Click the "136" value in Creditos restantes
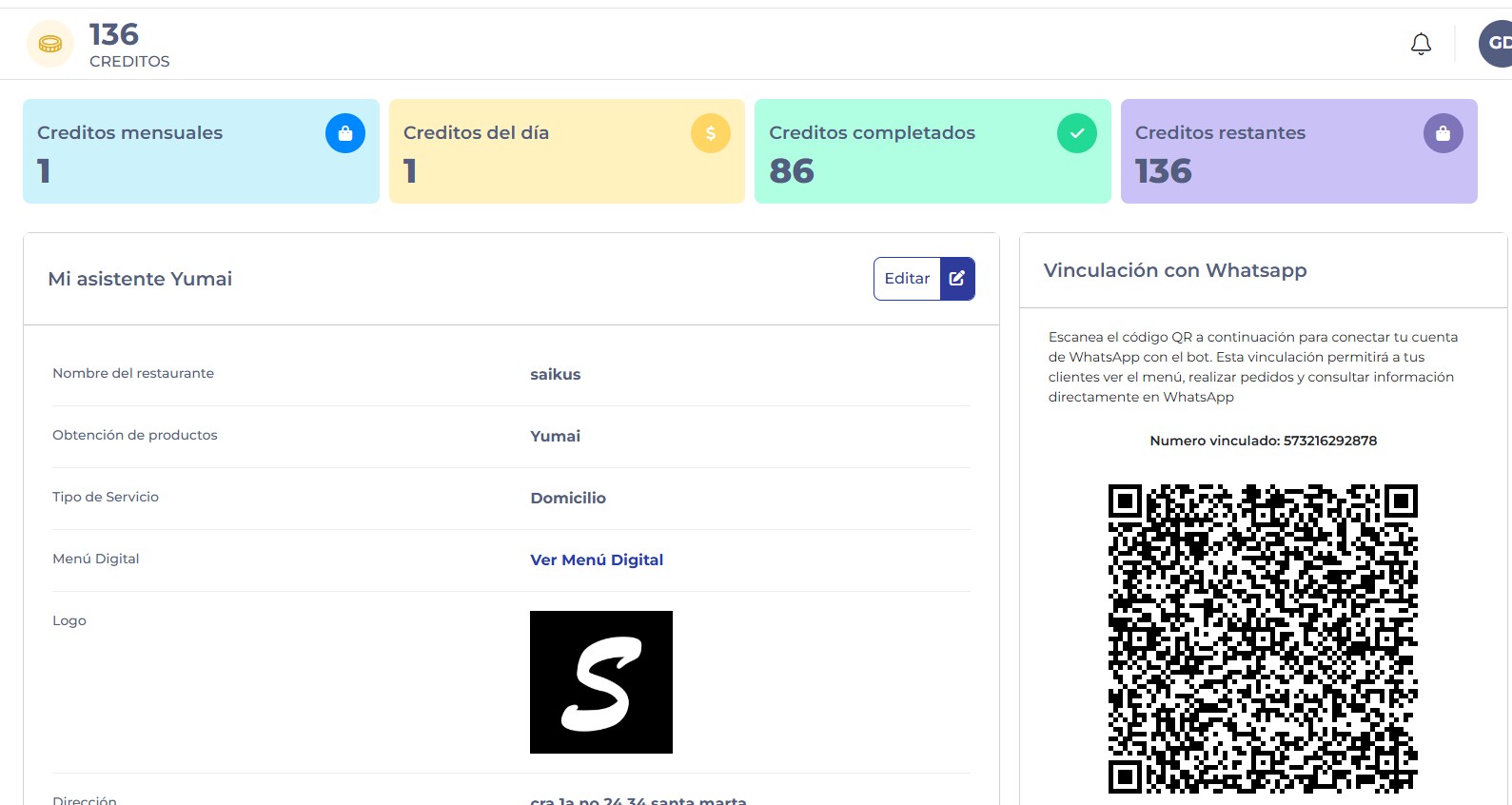This screenshot has height=805, width=1512. tap(1163, 171)
